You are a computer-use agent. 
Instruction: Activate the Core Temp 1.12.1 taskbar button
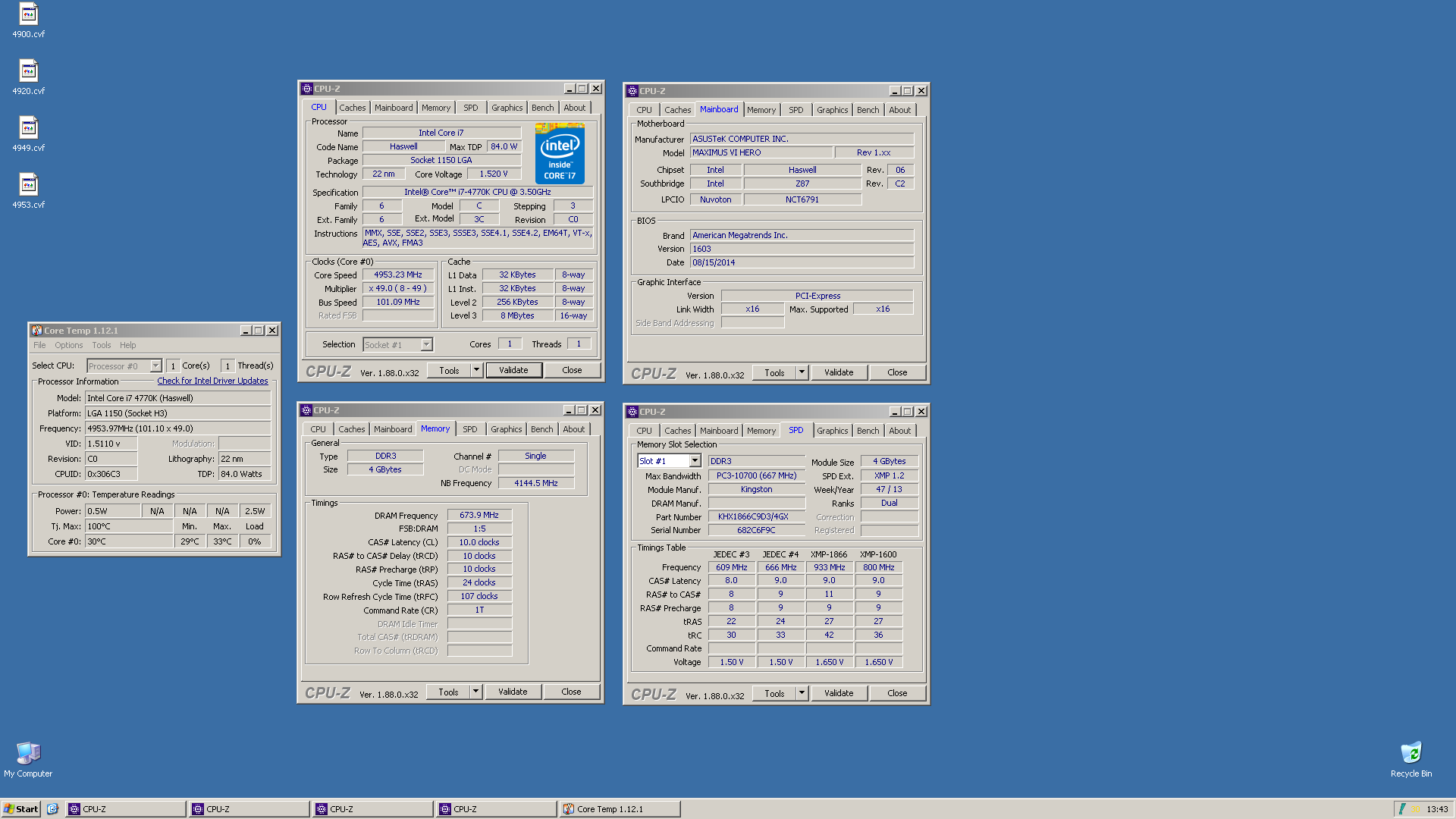(620, 809)
